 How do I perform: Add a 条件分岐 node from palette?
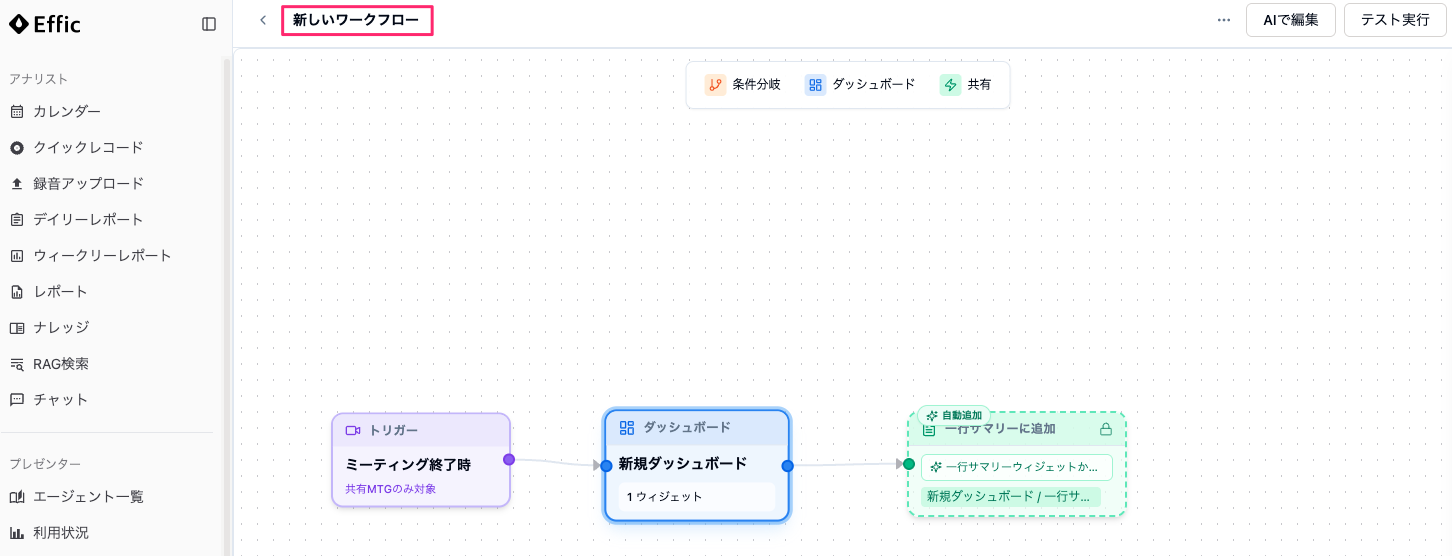point(743,85)
